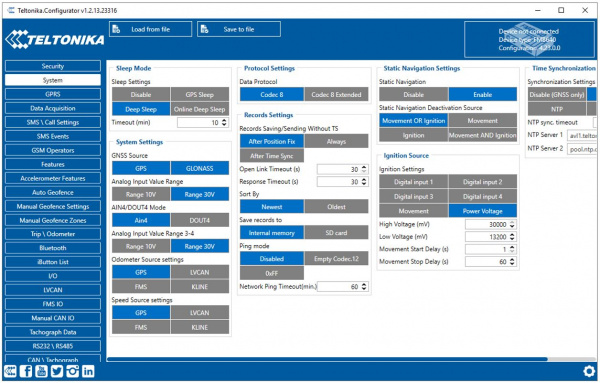
Task: Open the Bluetooth section
Action: point(53,248)
